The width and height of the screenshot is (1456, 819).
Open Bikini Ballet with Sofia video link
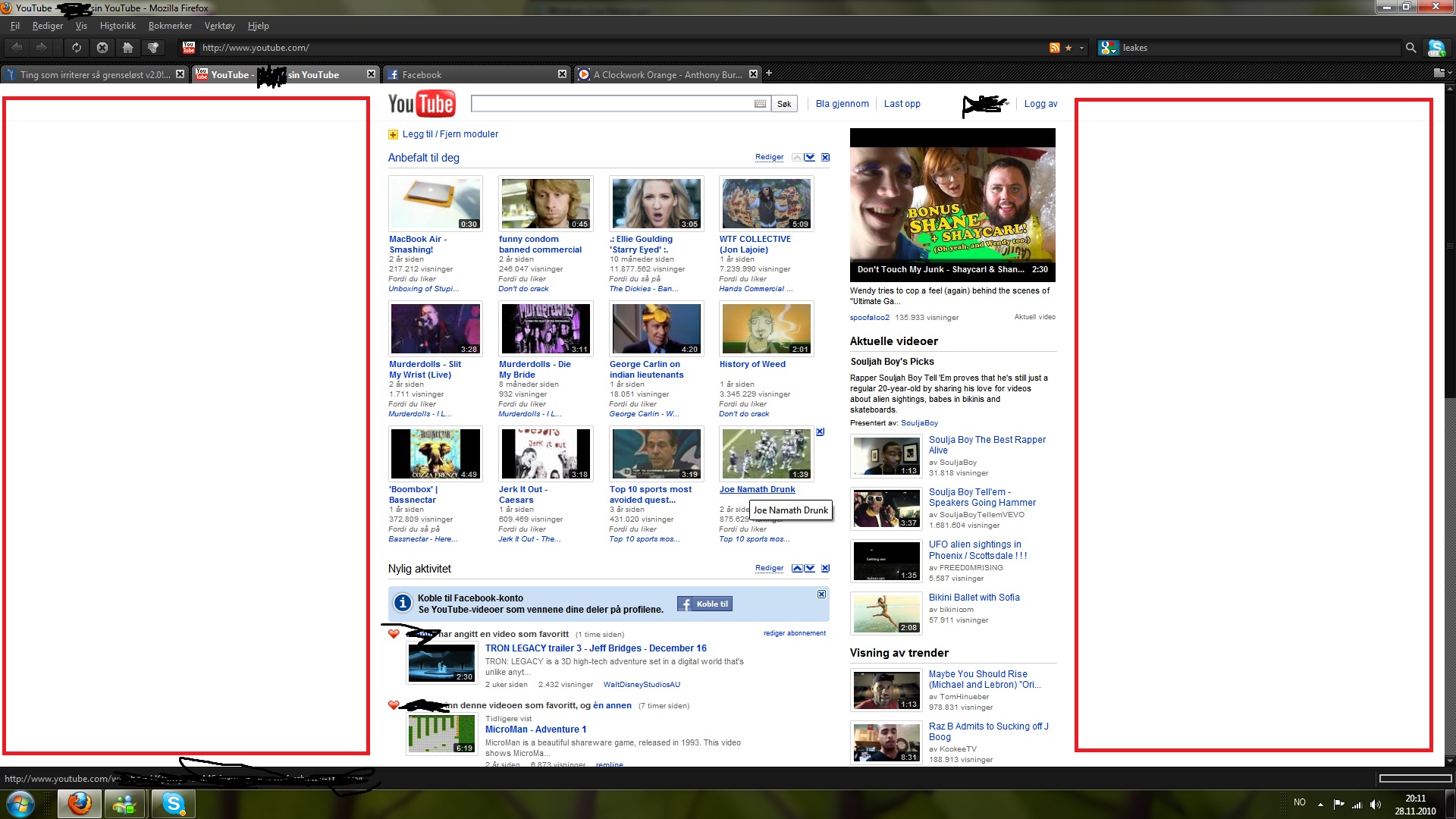point(974,598)
